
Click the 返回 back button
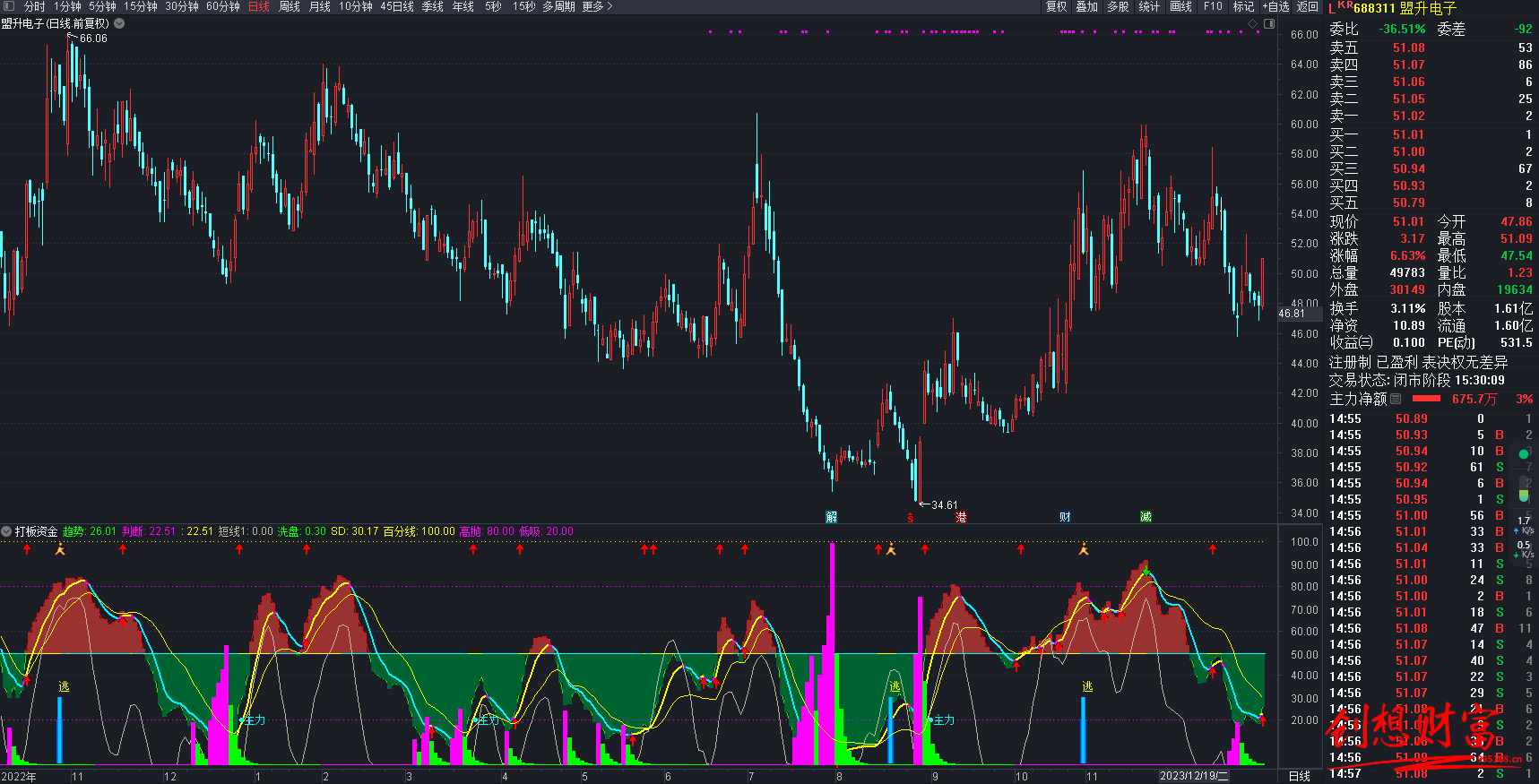pos(1308,6)
